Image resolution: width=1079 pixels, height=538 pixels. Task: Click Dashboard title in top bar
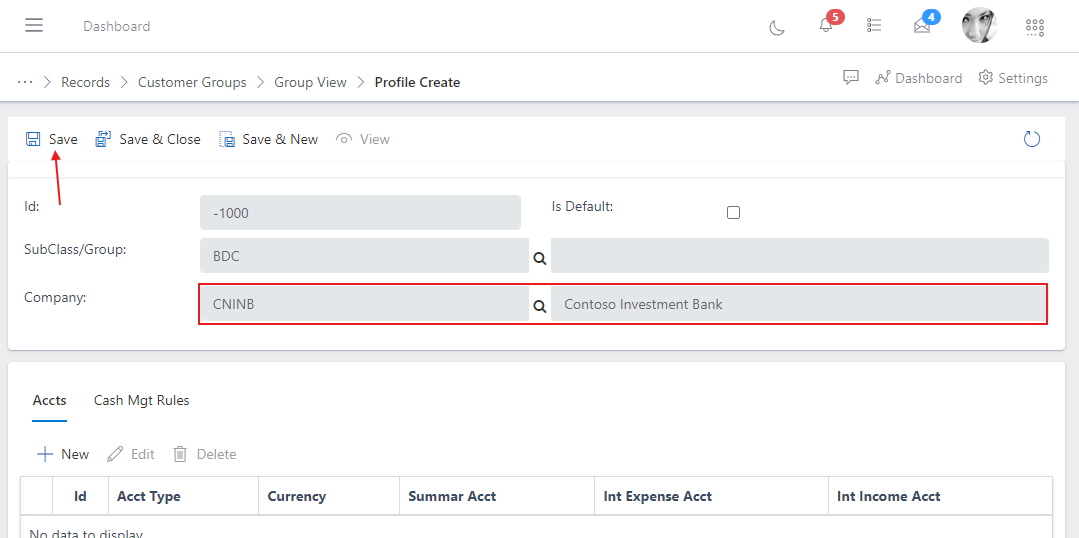116,26
